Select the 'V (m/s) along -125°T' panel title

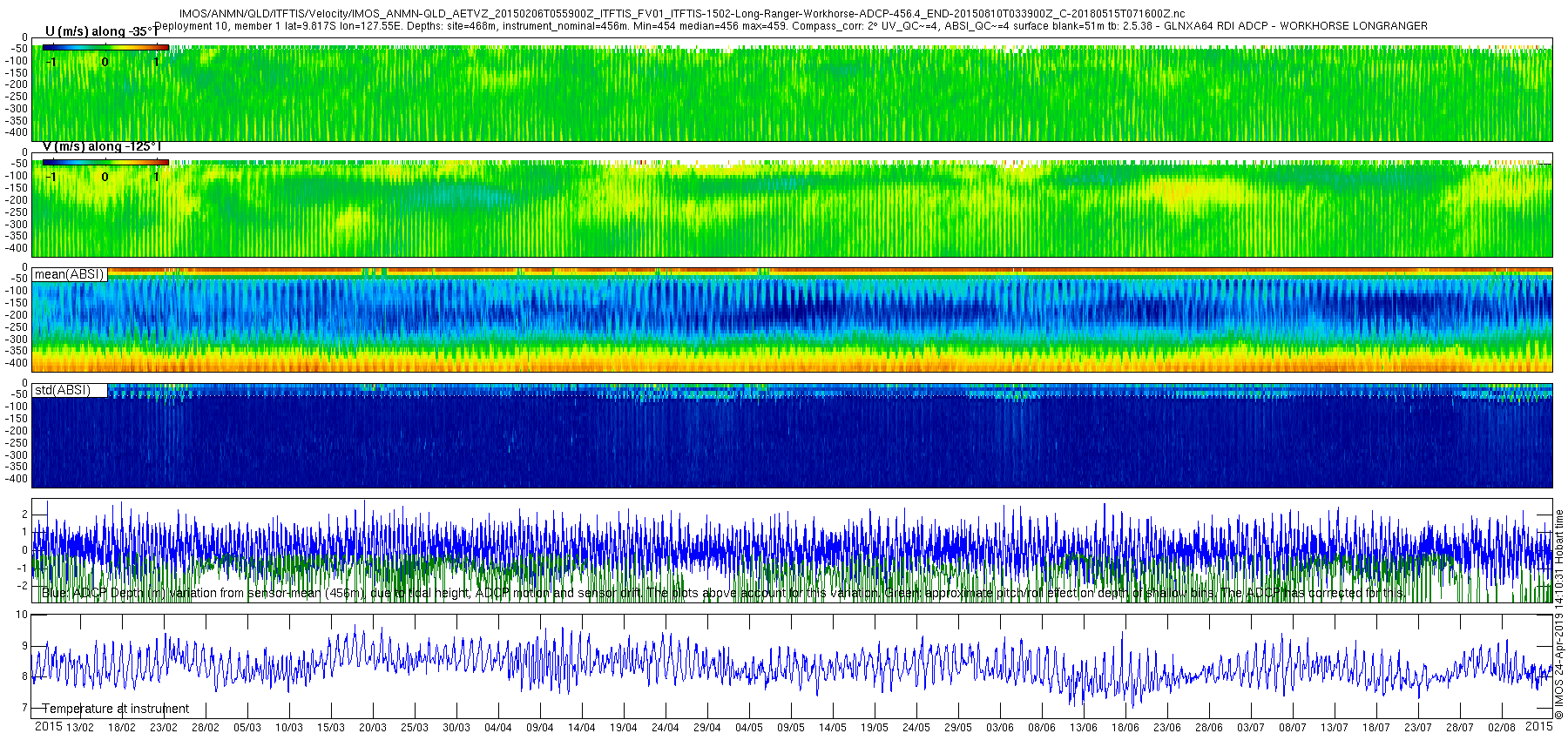[x=102, y=146]
